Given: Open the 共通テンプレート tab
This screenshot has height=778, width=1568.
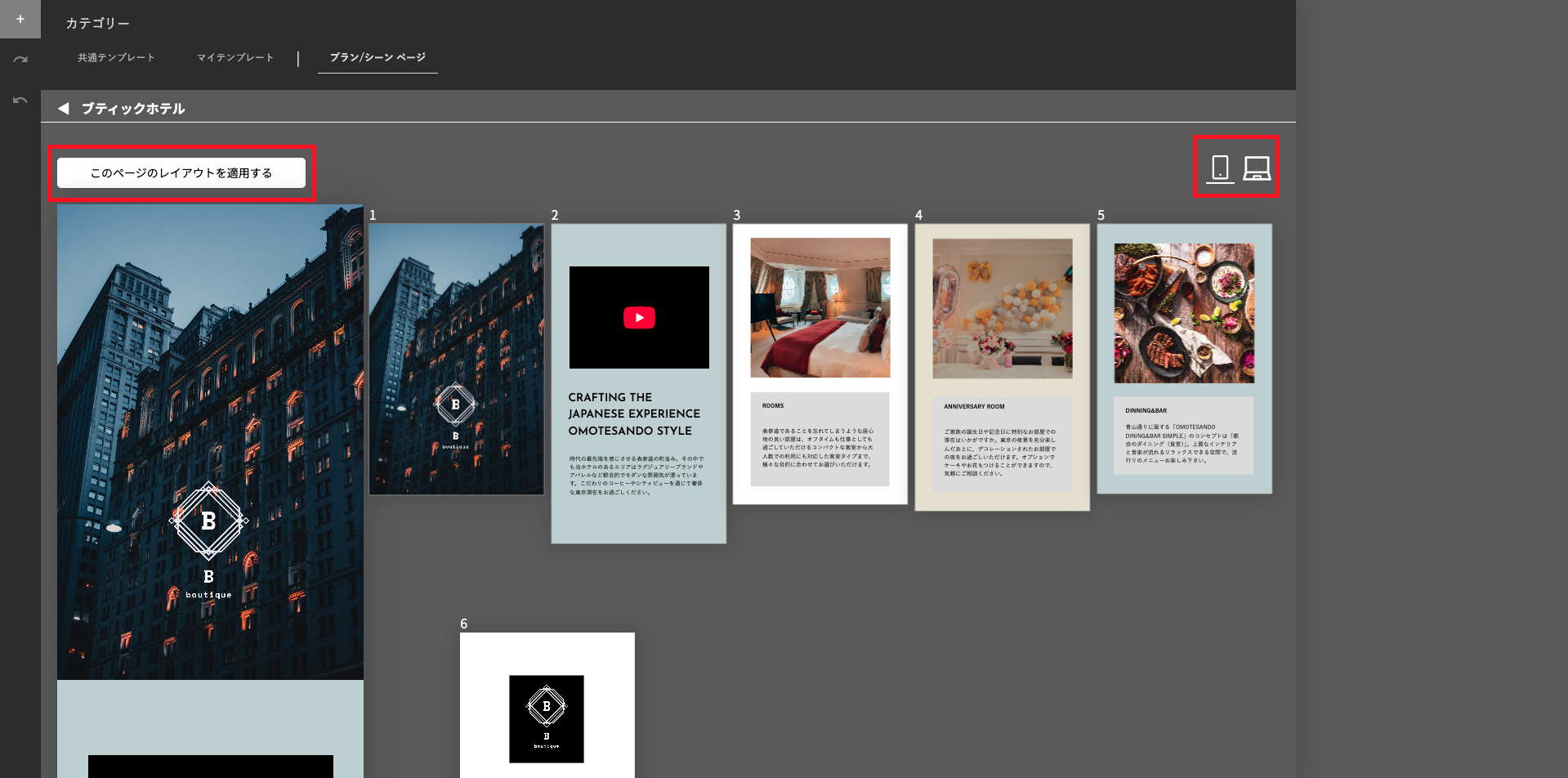Looking at the screenshot, I should 116,57.
